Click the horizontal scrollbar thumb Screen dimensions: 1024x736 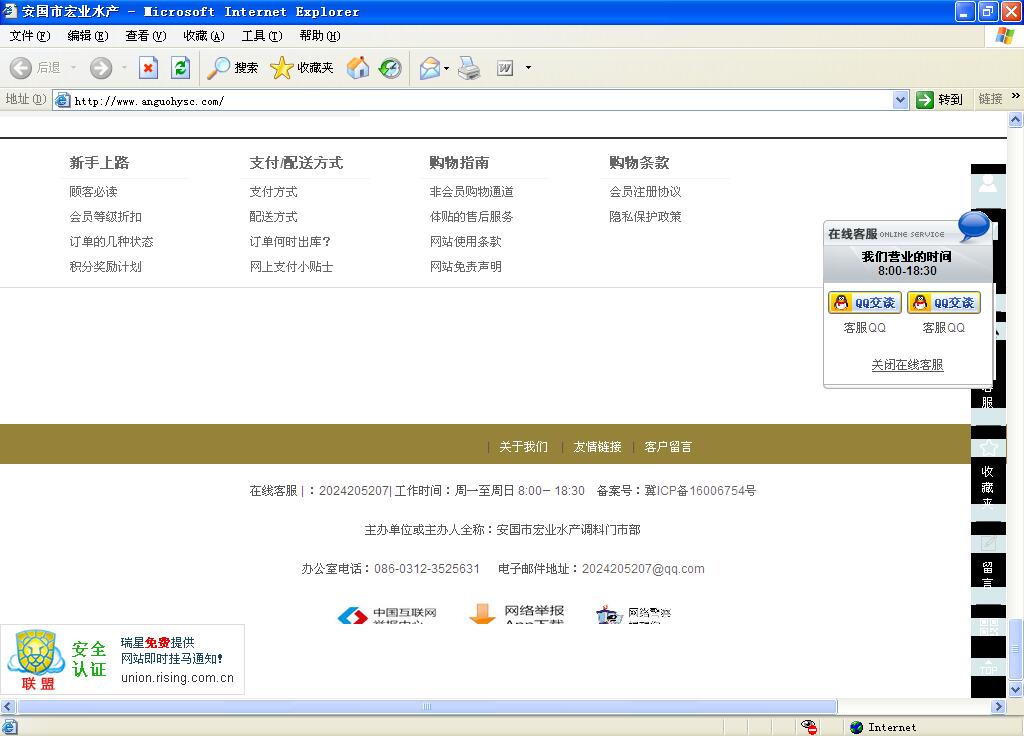tap(425, 707)
